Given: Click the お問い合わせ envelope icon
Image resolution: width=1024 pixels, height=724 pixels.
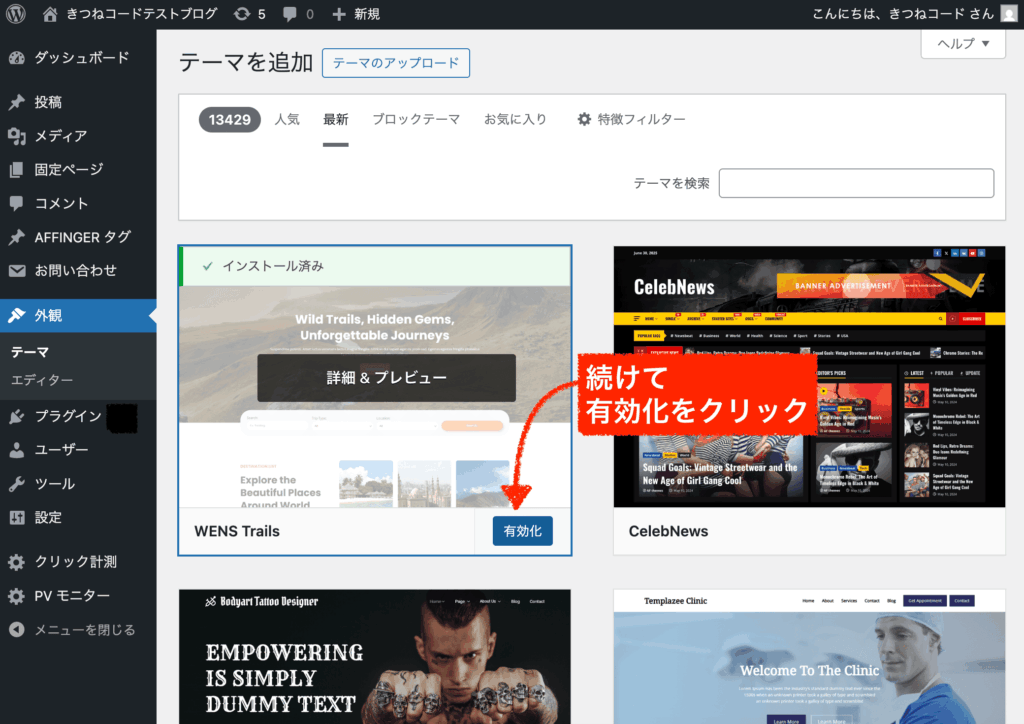Looking at the screenshot, I should (17, 270).
